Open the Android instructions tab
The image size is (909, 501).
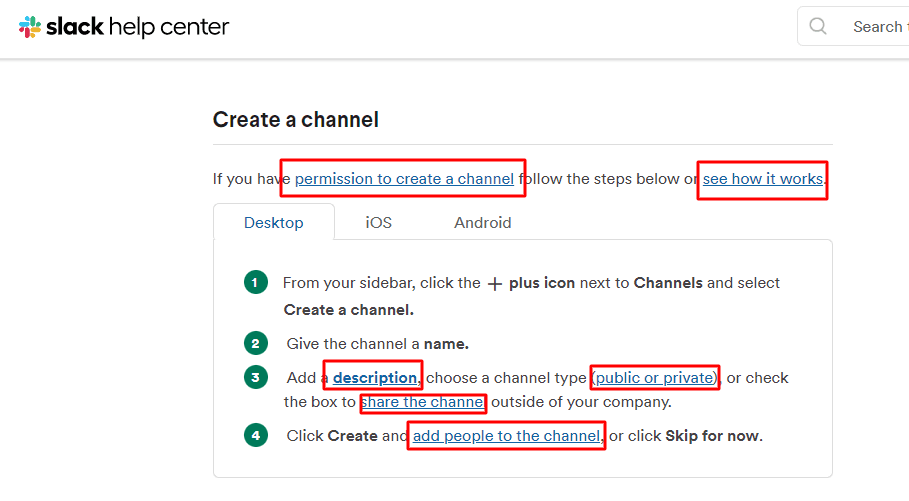(x=482, y=223)
